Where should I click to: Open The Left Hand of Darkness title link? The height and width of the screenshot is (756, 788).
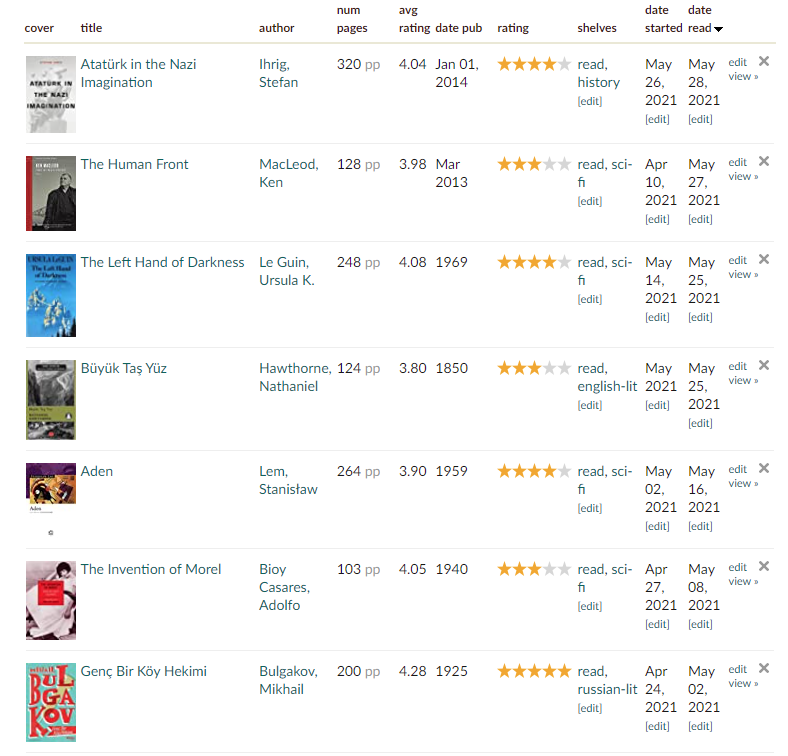162,262
